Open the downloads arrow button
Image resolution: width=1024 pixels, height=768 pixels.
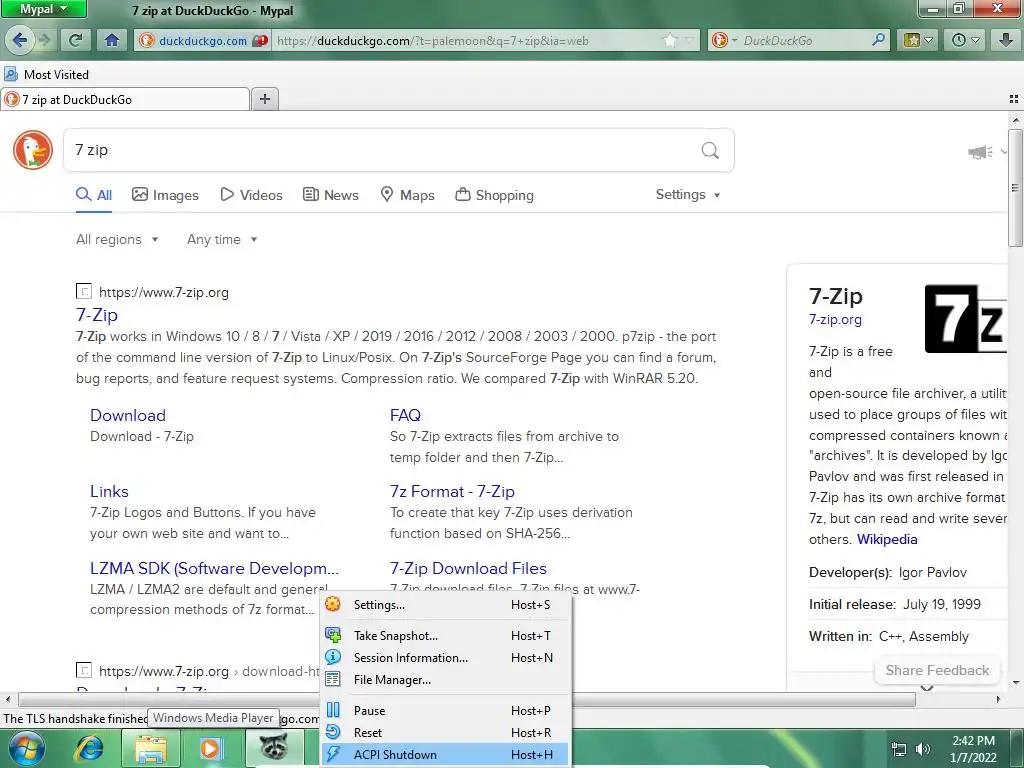coord(1006,40)
